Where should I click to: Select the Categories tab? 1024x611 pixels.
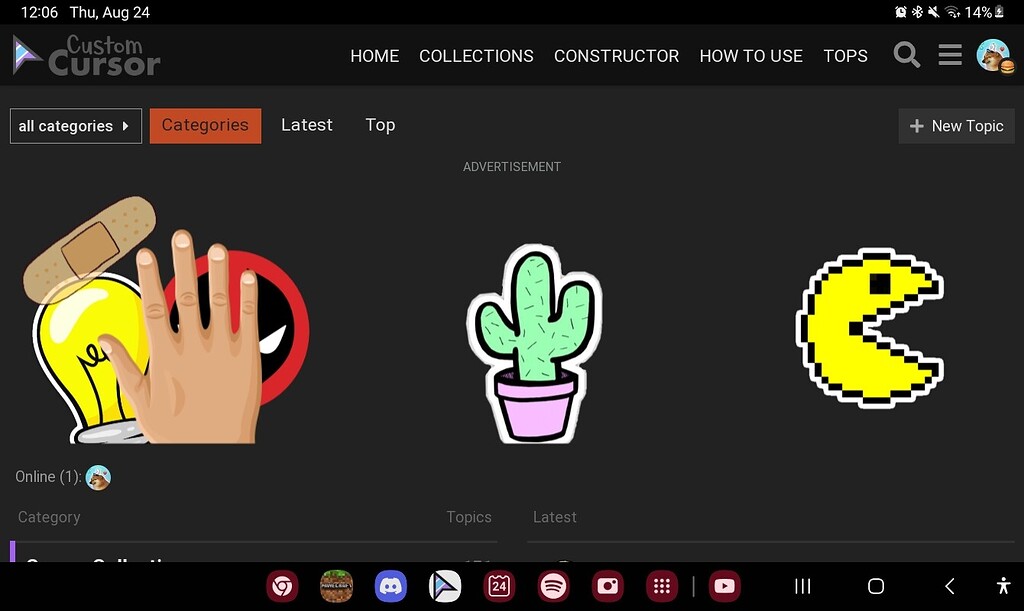coord(205,125)
